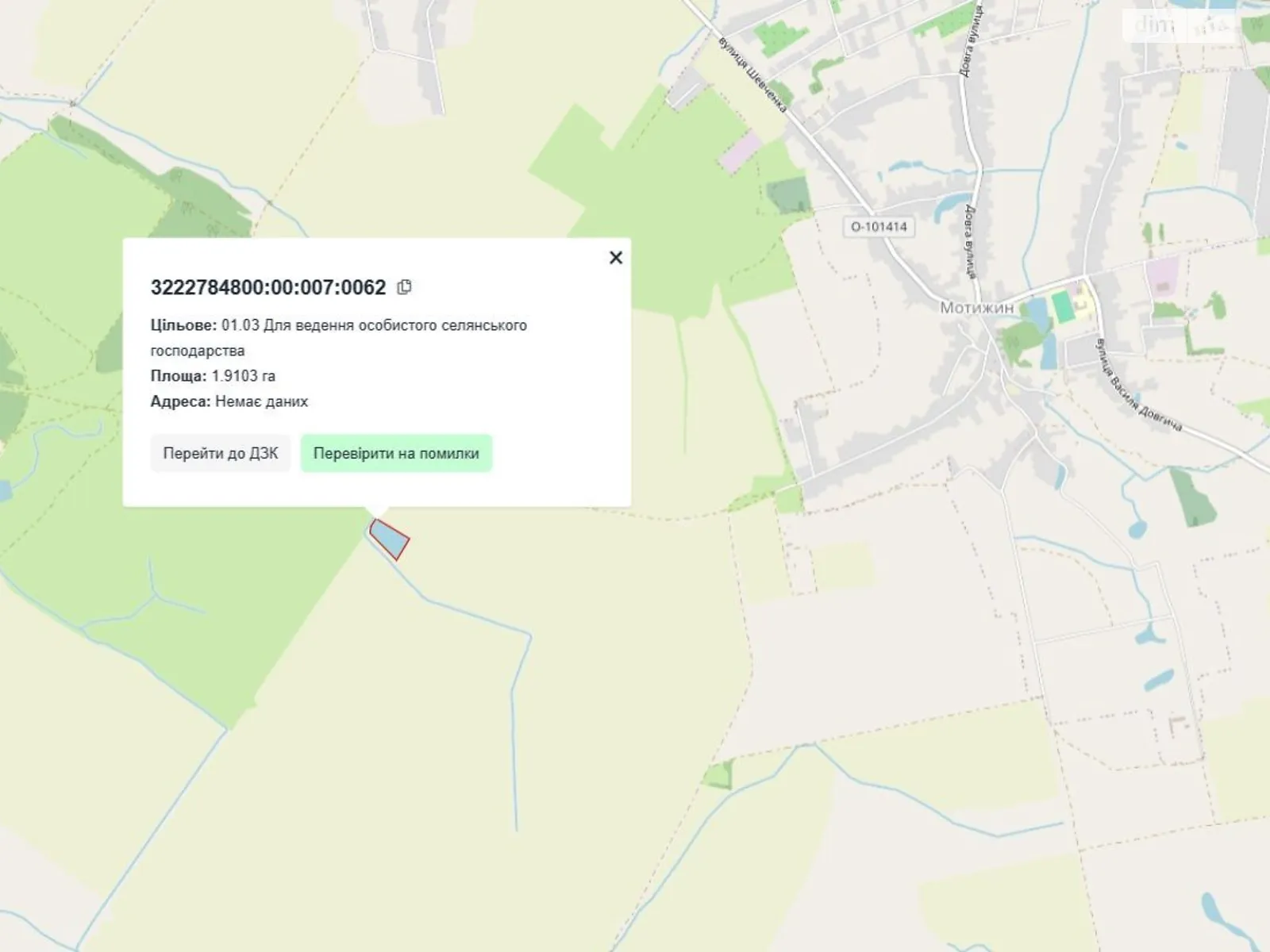1270x952 pixels.
Task: Click the 'Площа: 1.9103 га' area line
Action: (213, 376)
